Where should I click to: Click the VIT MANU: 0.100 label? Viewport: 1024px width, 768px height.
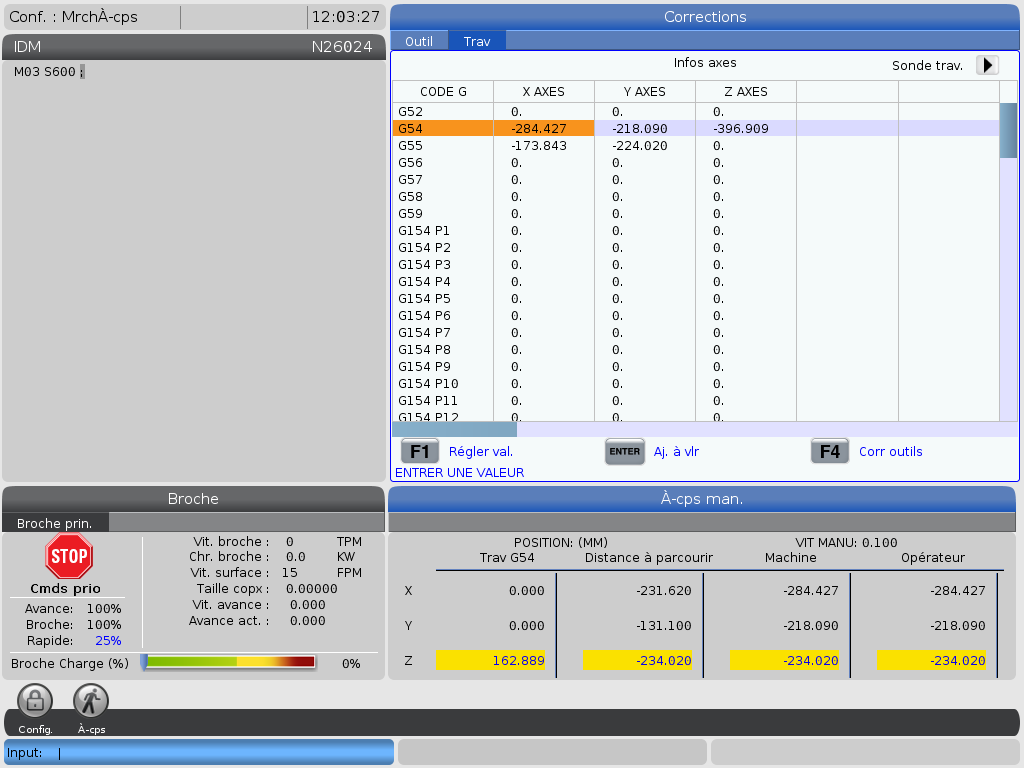tap(846, 543)
